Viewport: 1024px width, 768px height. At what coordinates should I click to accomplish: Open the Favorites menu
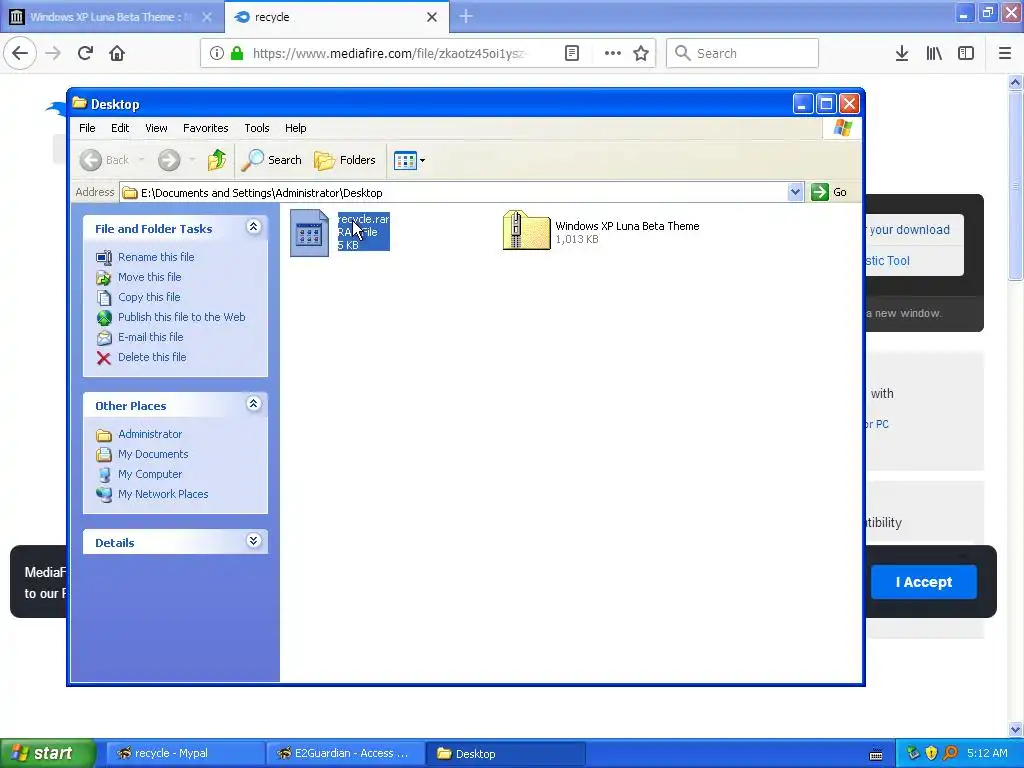(206, 128)
